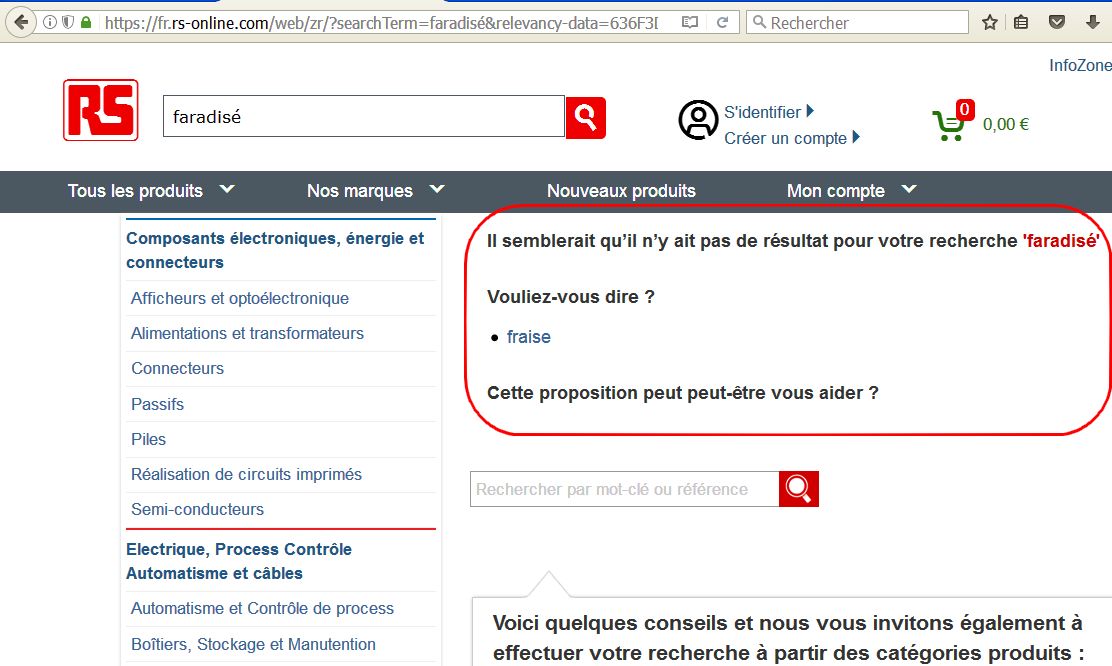Open the shopping cart icon
The width and height of the screenshot is (1112, 666).
tap(948, 126)
